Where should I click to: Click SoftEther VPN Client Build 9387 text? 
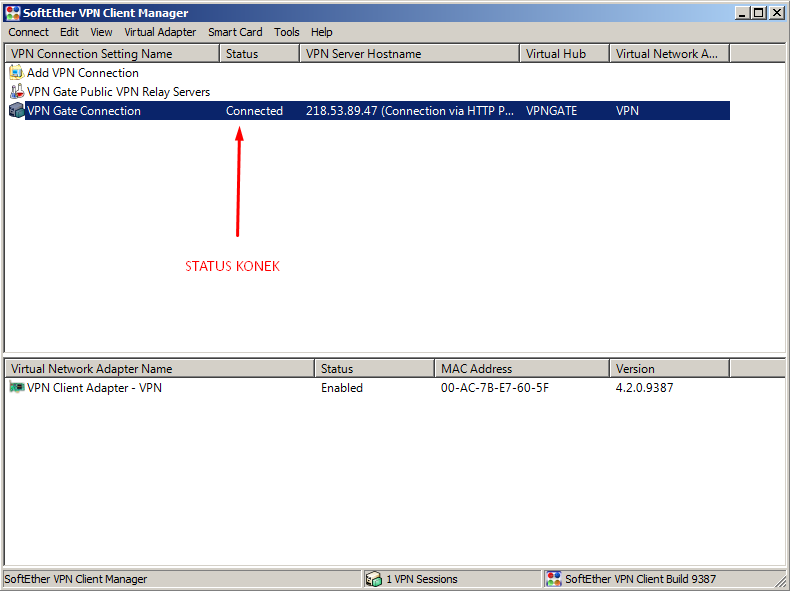(640, 579)
